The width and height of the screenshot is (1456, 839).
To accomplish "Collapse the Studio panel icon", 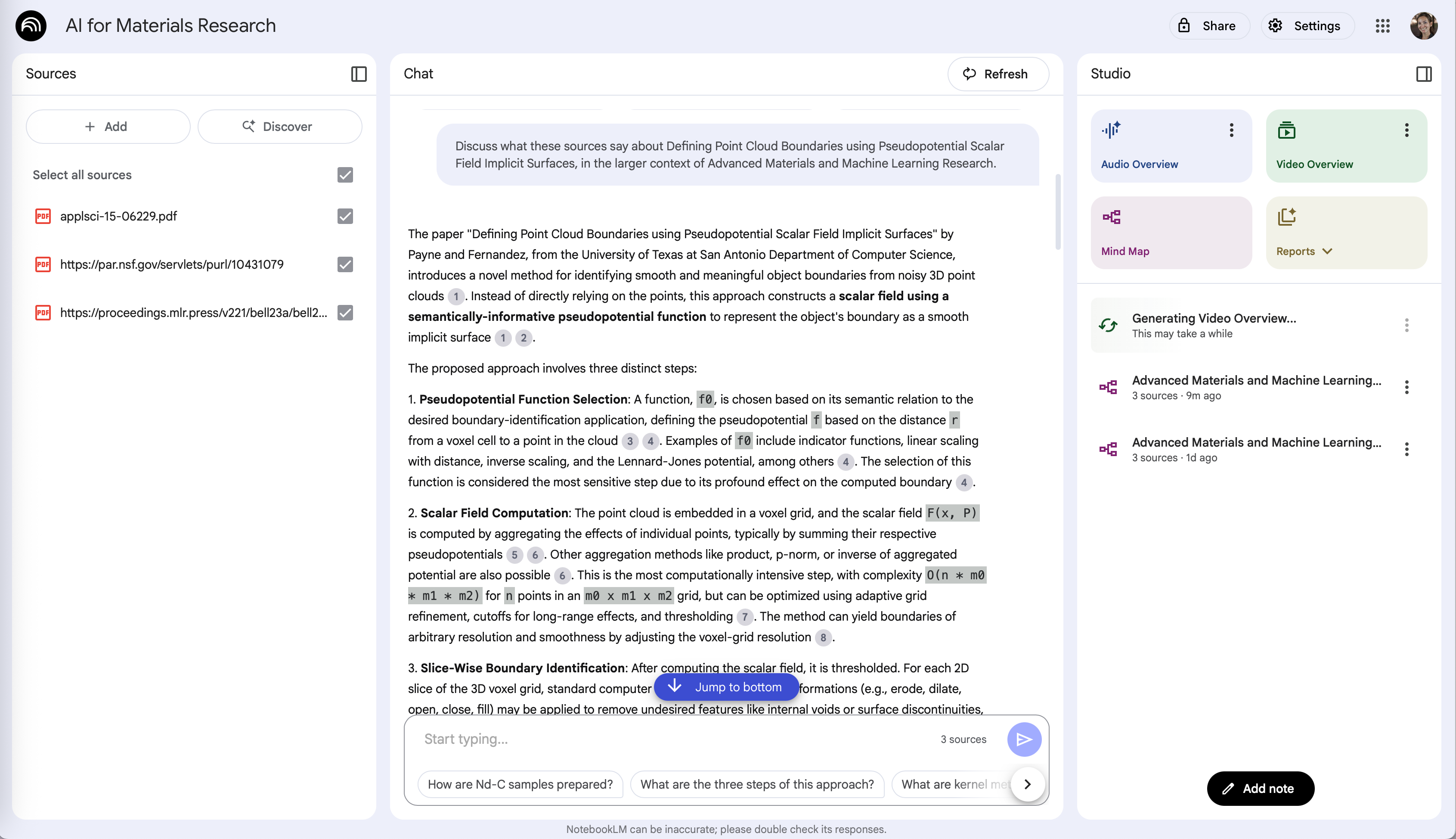I will (x=1423, y=74).
